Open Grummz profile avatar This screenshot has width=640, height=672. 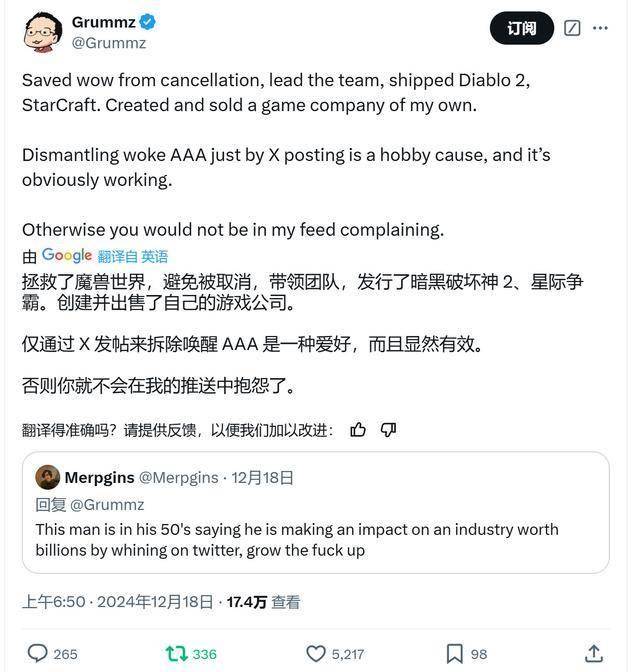41,32
